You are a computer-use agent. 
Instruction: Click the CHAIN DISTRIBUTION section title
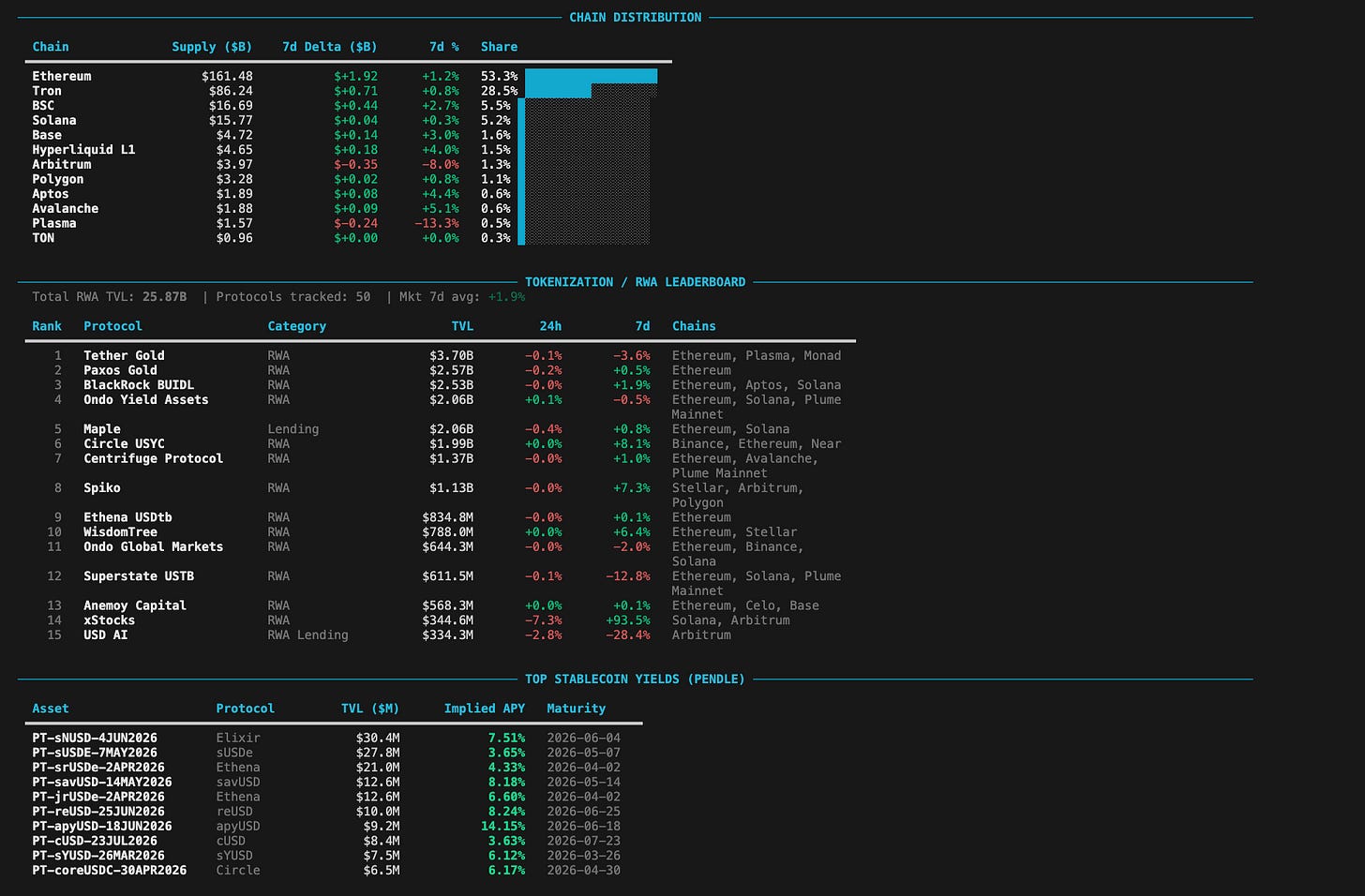[x=635, y=17]
